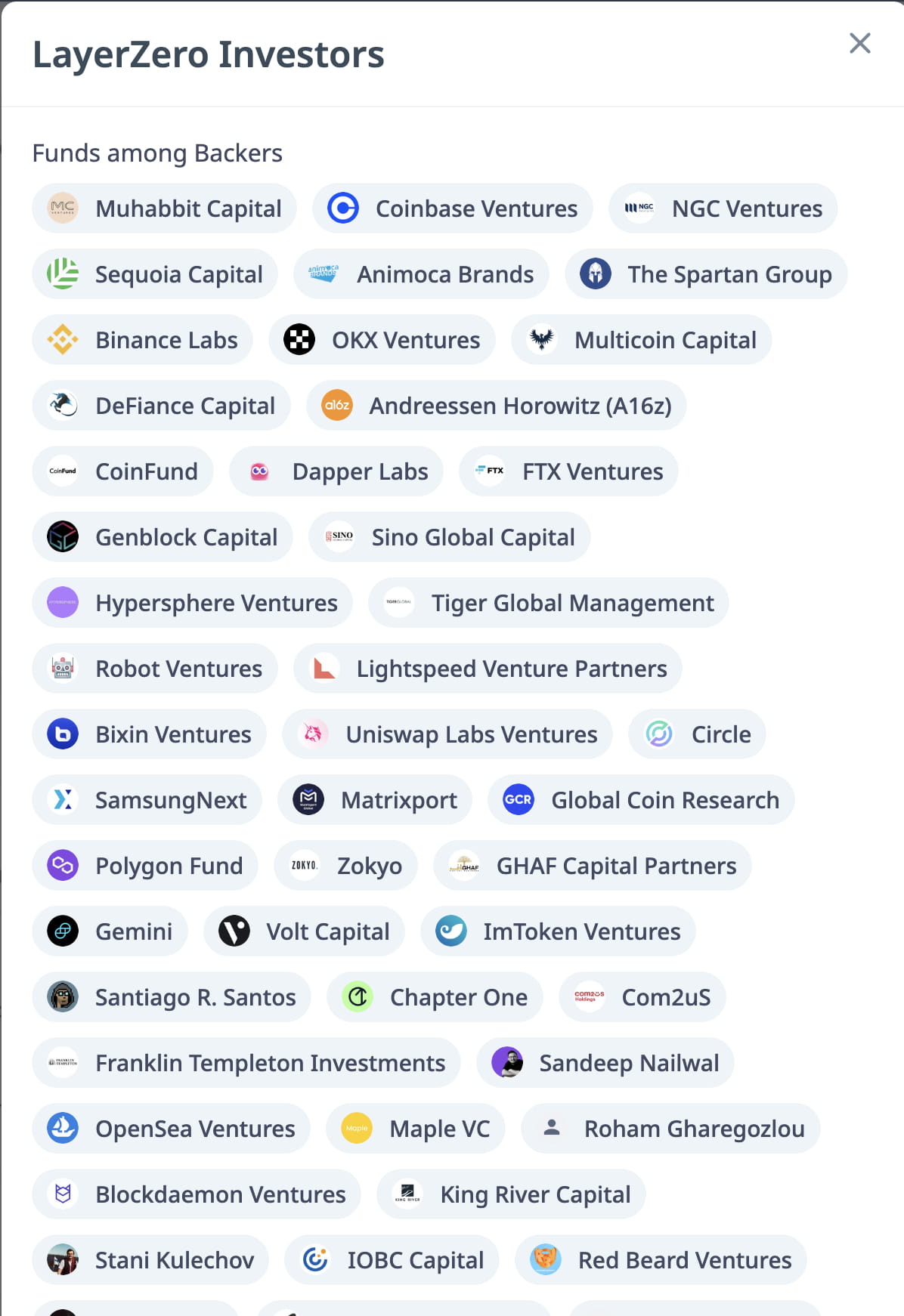
Task: Click the Andreessen Horowitz a16z icon
Action: (x=339, y=406)
